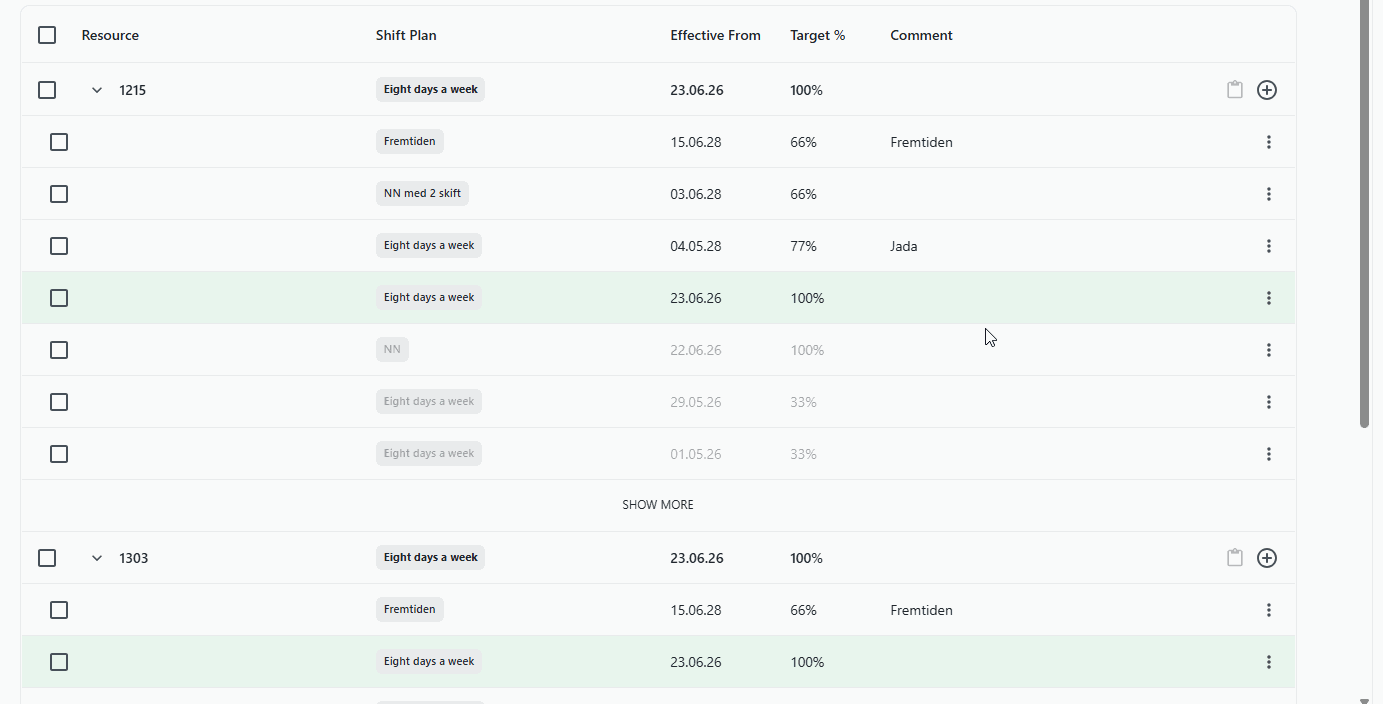Collapse the resource 1303 group chevron
The image size is (1383, 704).
coord(97,558)
